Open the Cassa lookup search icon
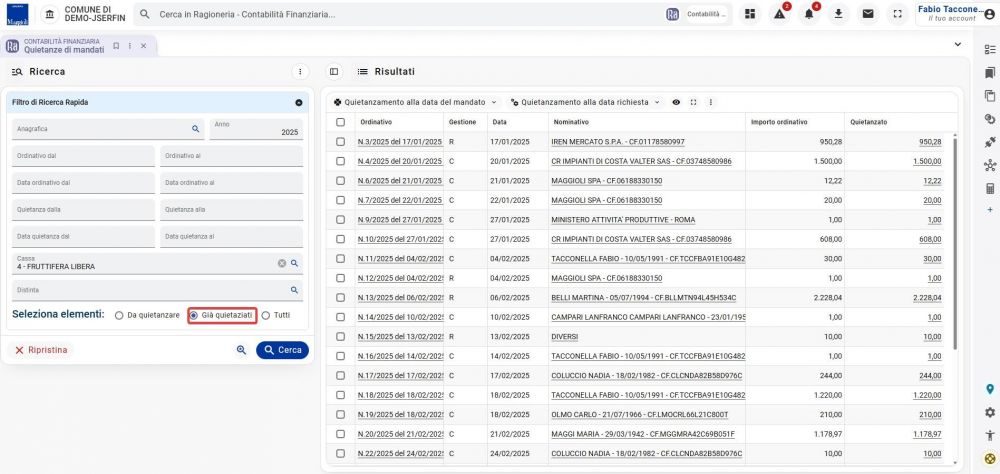This screenshot has height=474, width=1000. point(295,263)
